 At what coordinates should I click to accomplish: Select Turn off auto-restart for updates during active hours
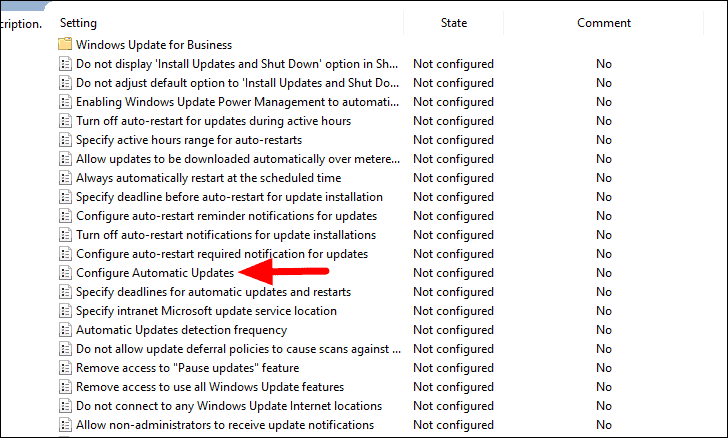[x=214, y=121]
